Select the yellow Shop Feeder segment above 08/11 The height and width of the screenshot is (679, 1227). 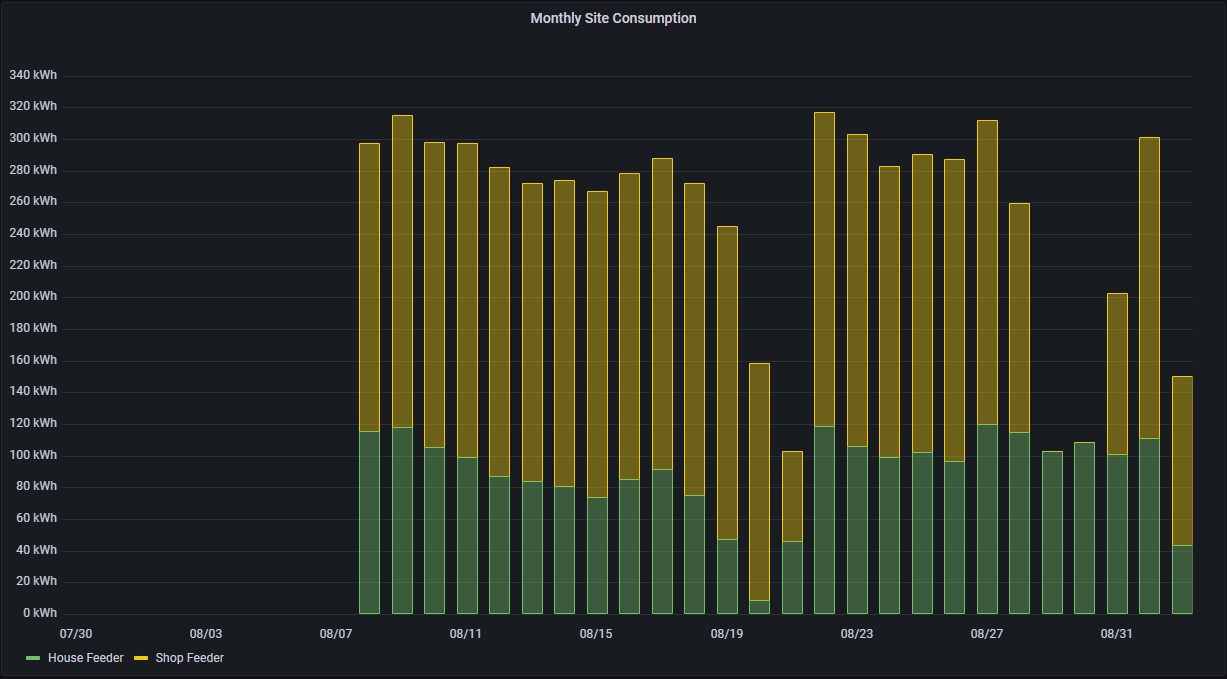(467, 300)
